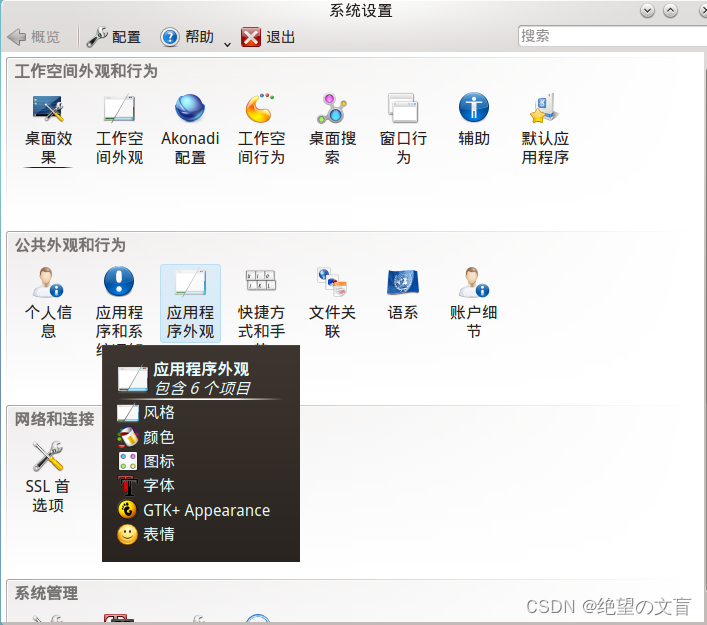Screen dimensions: 707x625
Task: Open 辅助 accessibility settings
Action: (x=474, y=119)
